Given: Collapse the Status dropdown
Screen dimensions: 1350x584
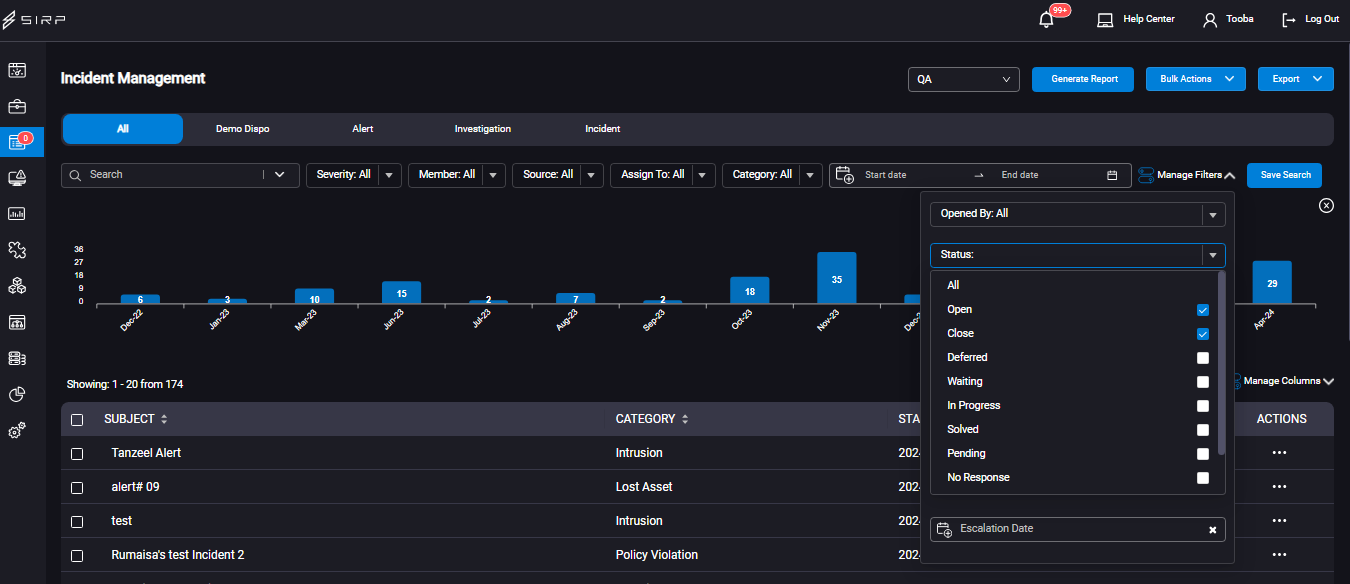Looking at the screenshot, I should click(x=1213, y=255).
